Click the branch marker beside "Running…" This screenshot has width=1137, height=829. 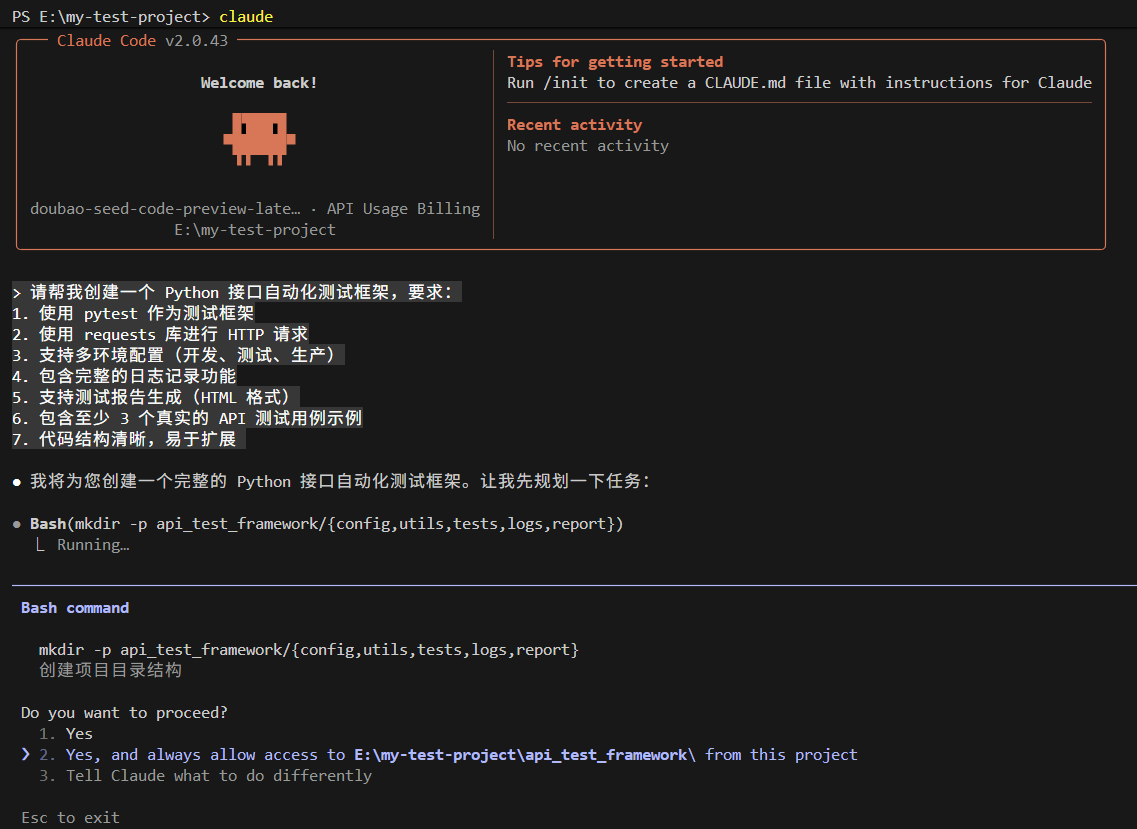[x=41, y=545]
